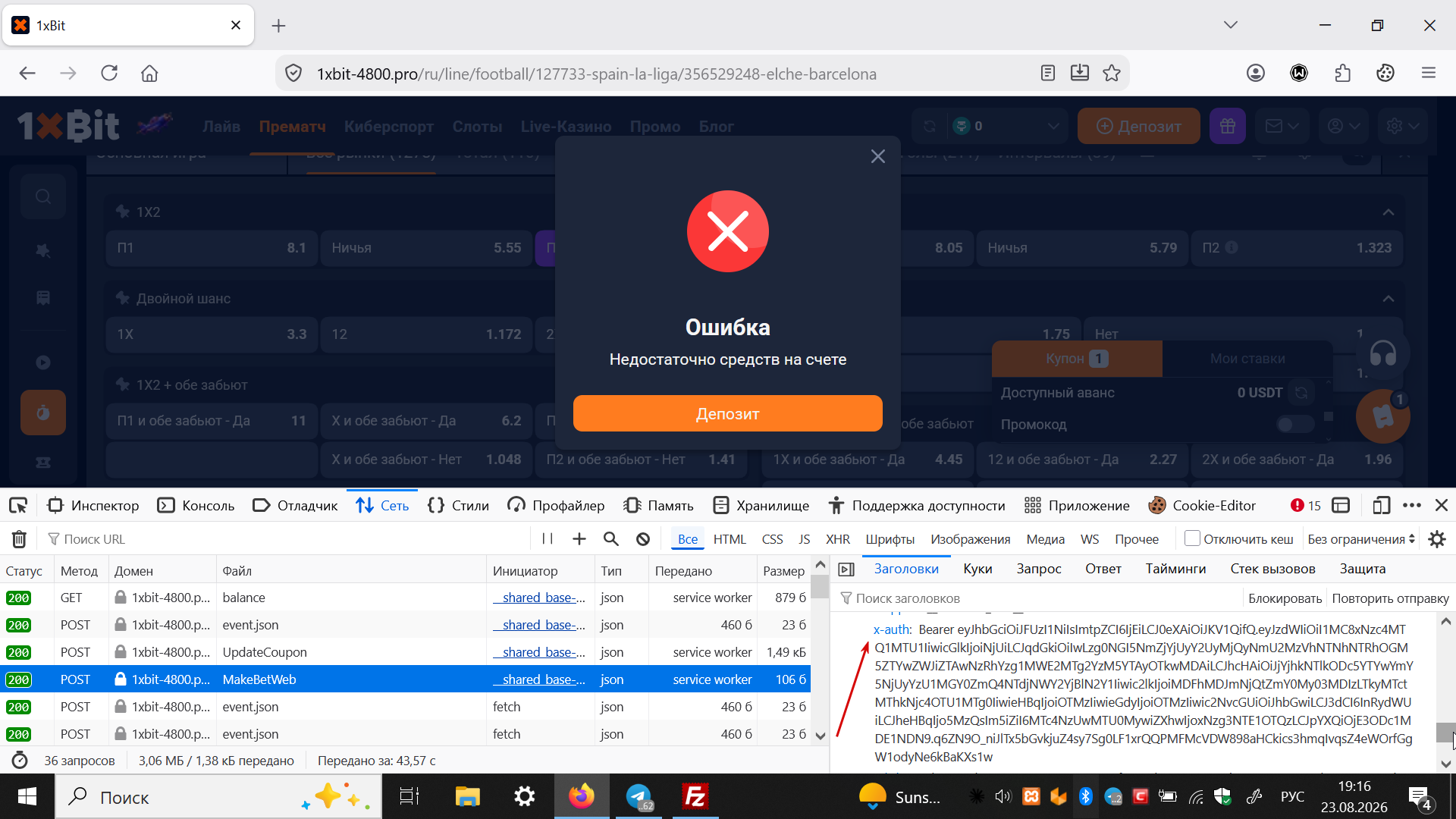1456x819 pixels.
Task: Filter requests by CSS type
Action: (772, 539)
